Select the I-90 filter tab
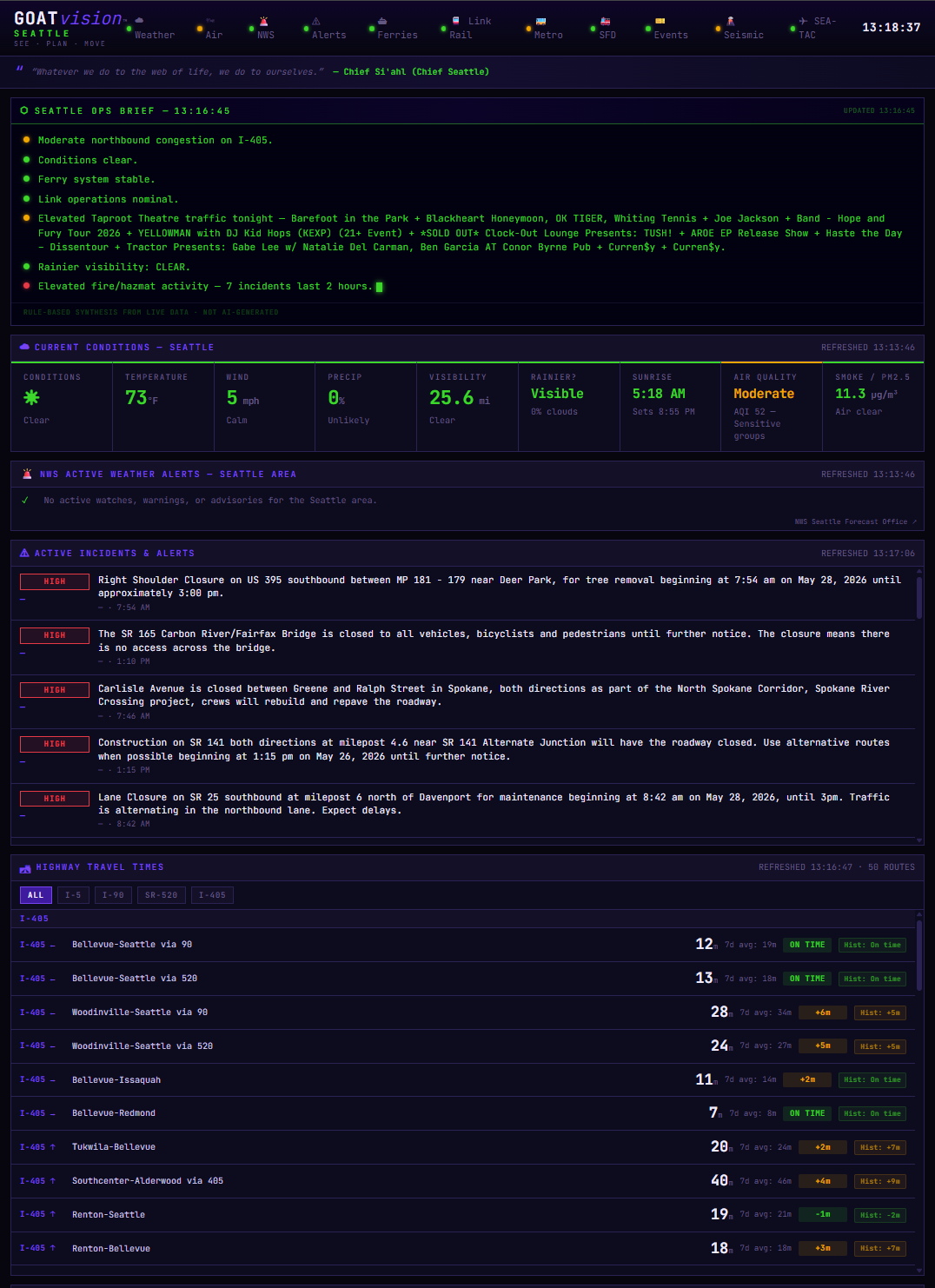The image size is (935, 1288). pos(113,895)
